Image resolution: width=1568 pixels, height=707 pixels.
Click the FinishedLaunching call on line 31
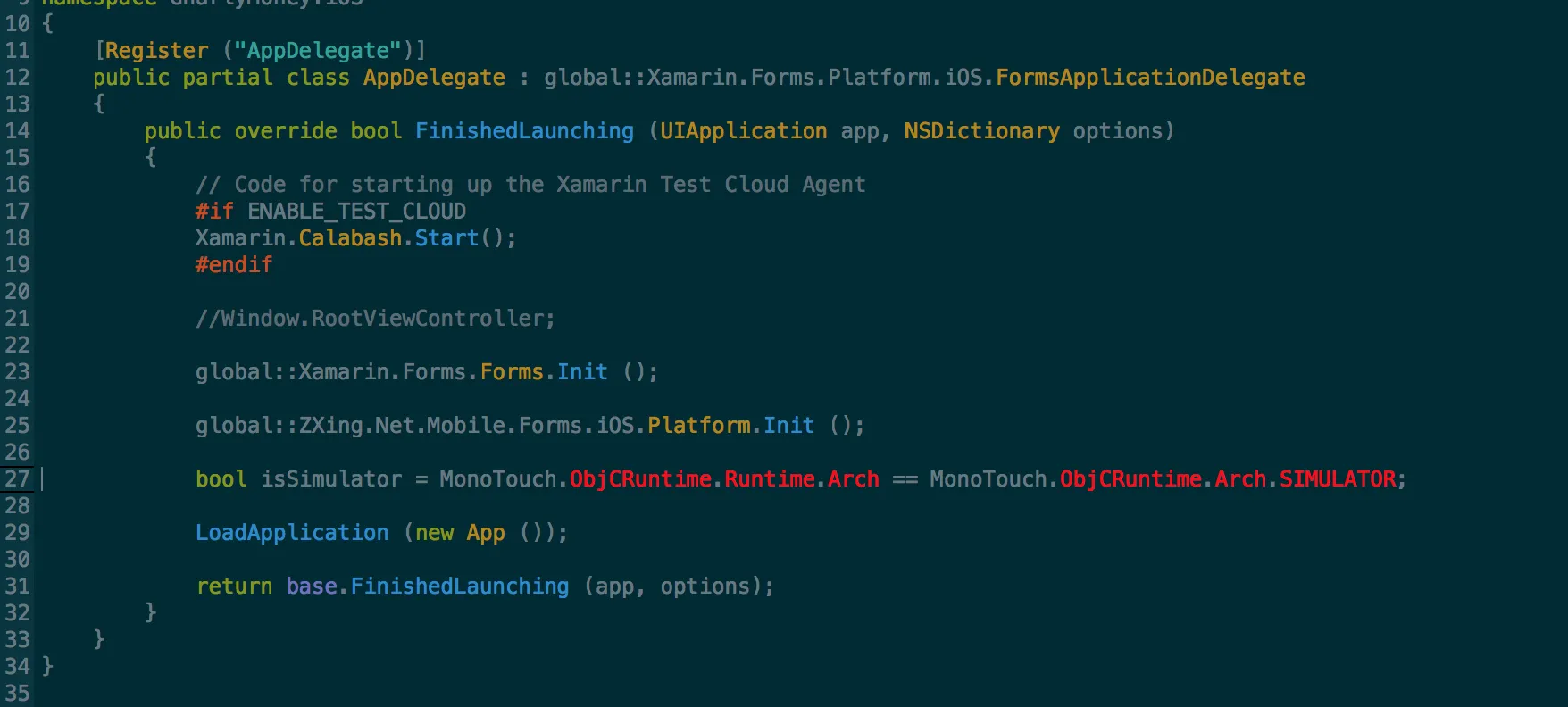coord(459,586)
